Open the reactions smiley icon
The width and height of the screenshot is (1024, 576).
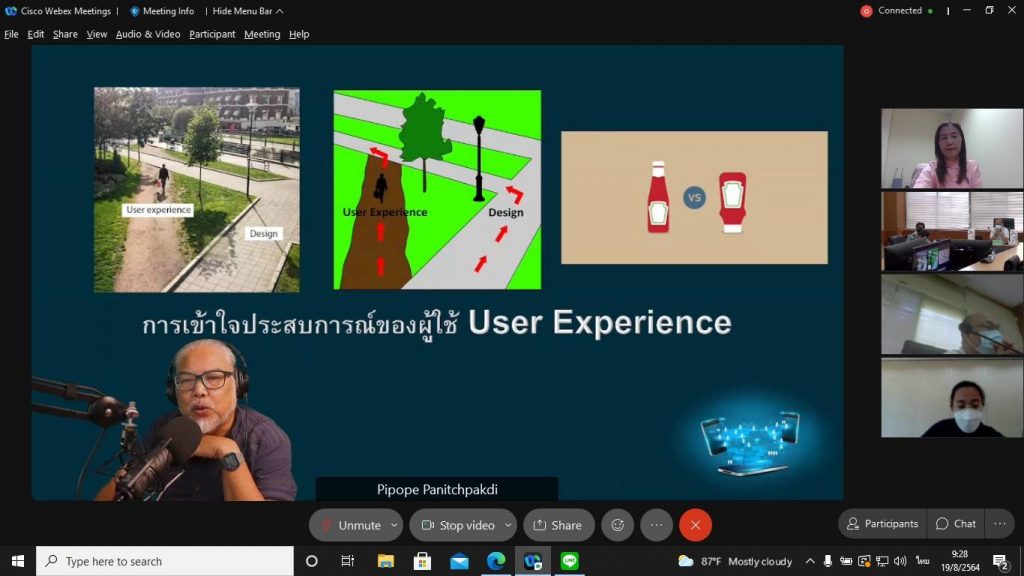point(618,525)
